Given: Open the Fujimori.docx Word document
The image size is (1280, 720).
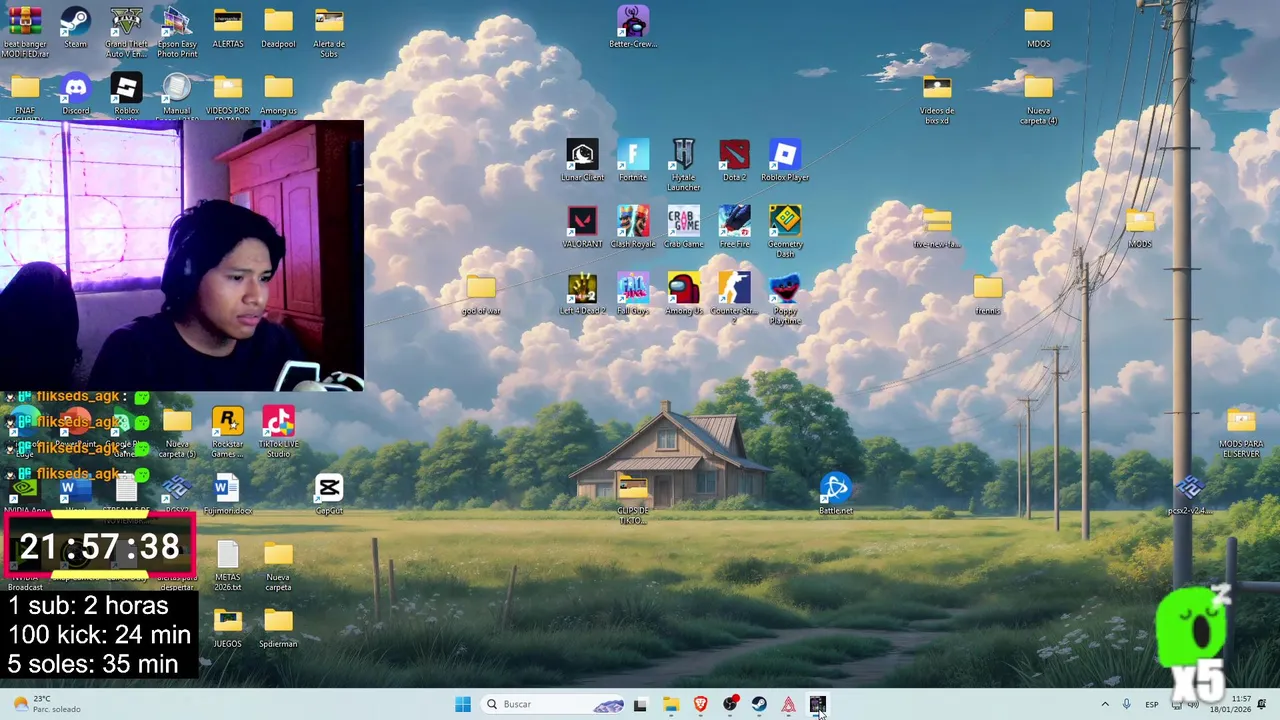Looking at the screenshot, I should [228, 494].
